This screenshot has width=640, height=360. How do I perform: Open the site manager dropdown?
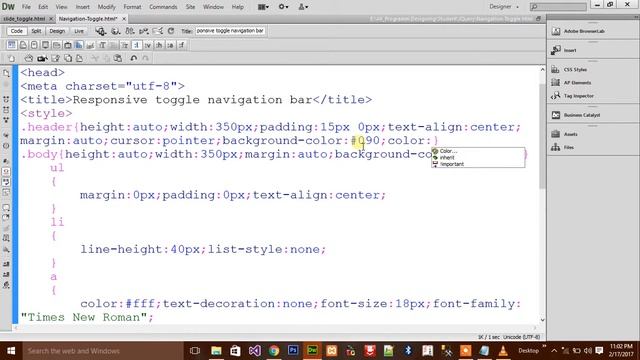303,7
